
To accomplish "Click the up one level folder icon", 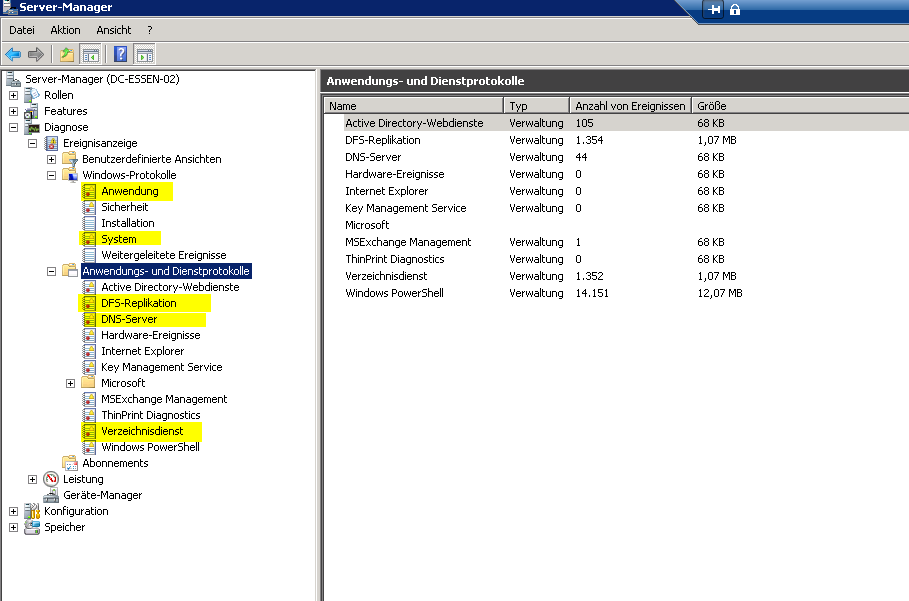I will [x=67, y=54].
